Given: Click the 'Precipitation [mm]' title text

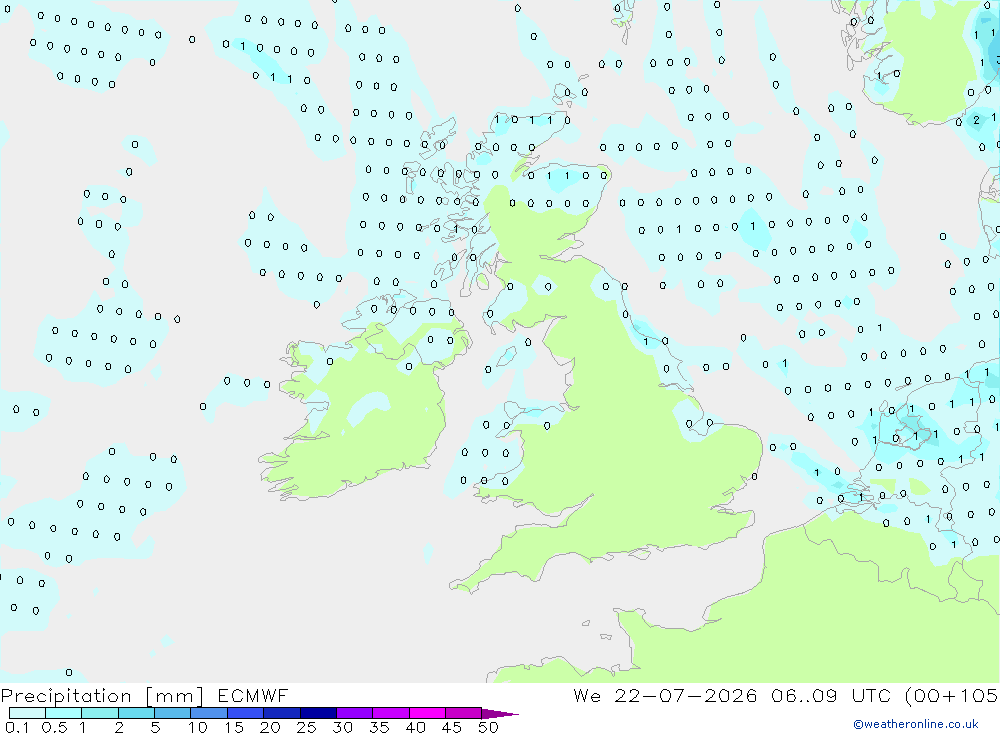Looking at the screenshot, I should coord(103,696).
